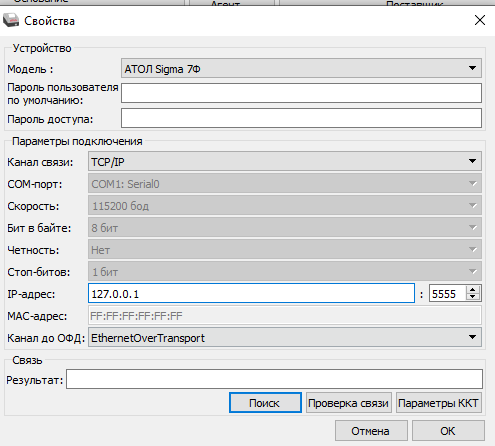Click the printer icon in the Свойства title bar
This screenshot has width=495, height=446.
pyautogui.click(x=11, y=21)
